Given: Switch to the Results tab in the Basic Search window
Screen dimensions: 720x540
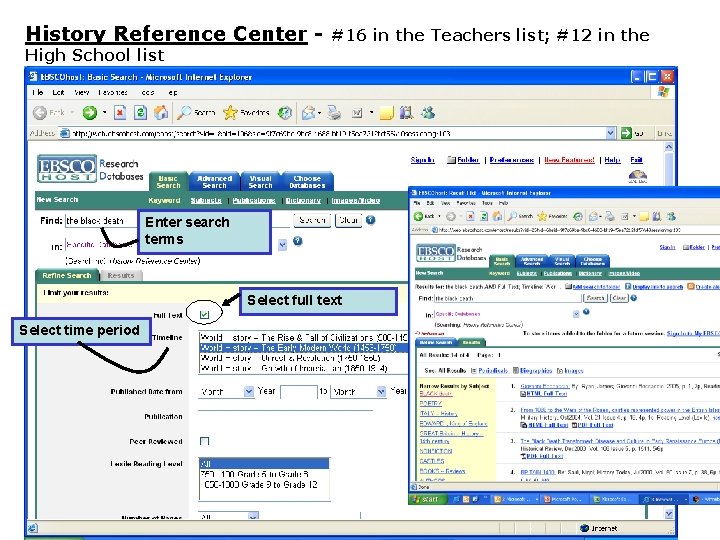Looking at the screenshot, I should (x=121, y=276).
